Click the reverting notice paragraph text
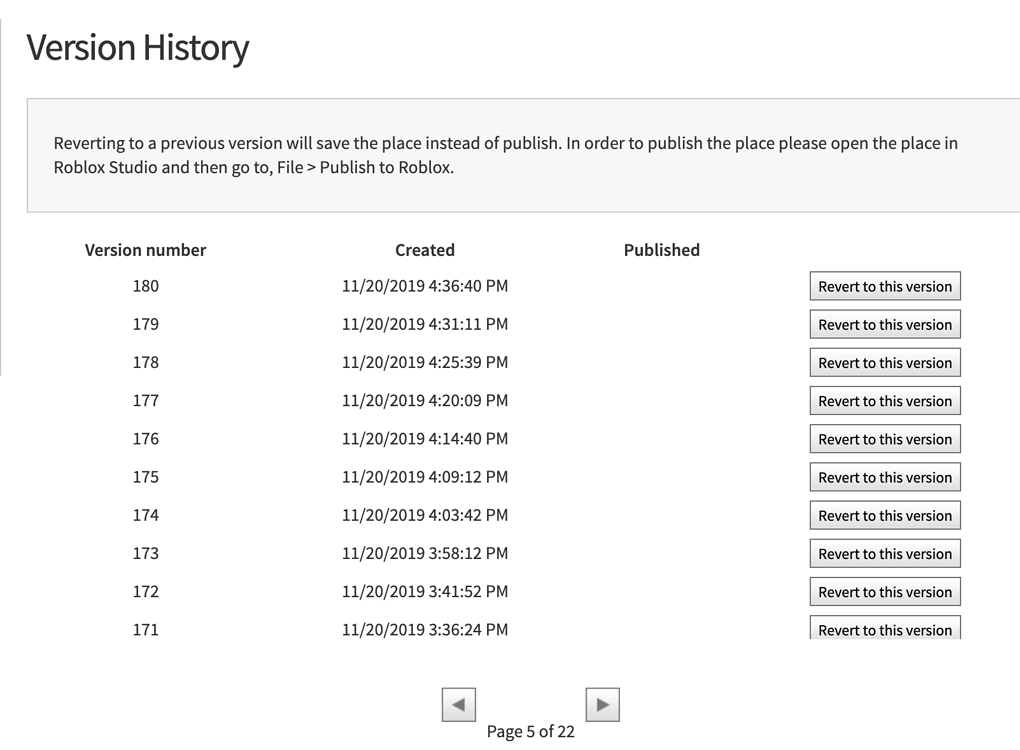 click(x=505, y=155)
